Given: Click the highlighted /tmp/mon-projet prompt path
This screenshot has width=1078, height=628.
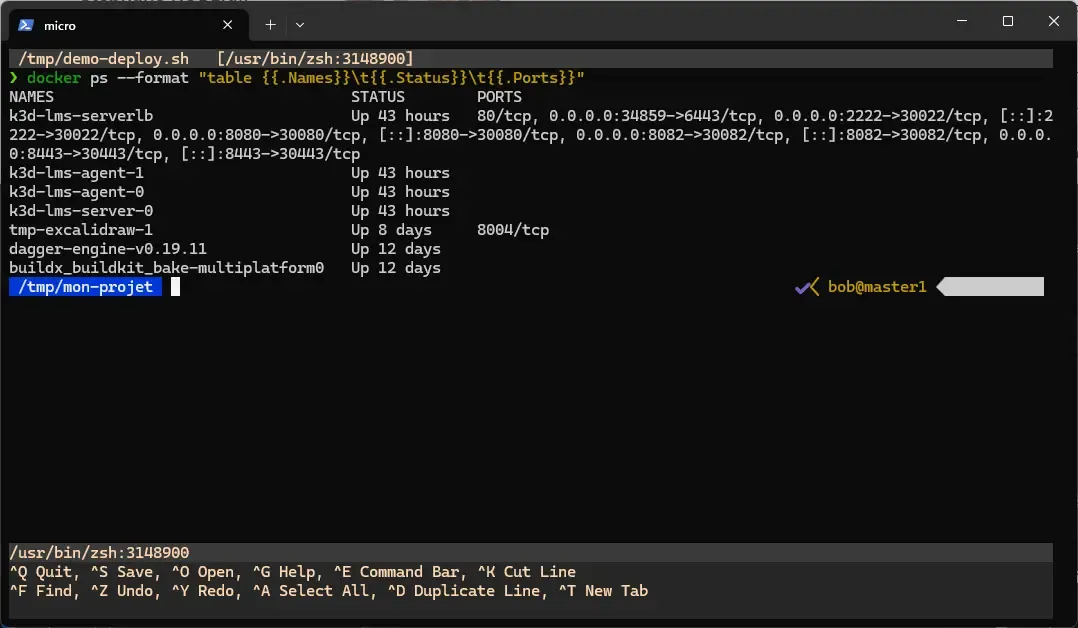Looking at the screenshot, I should click(x=85, y=286).
